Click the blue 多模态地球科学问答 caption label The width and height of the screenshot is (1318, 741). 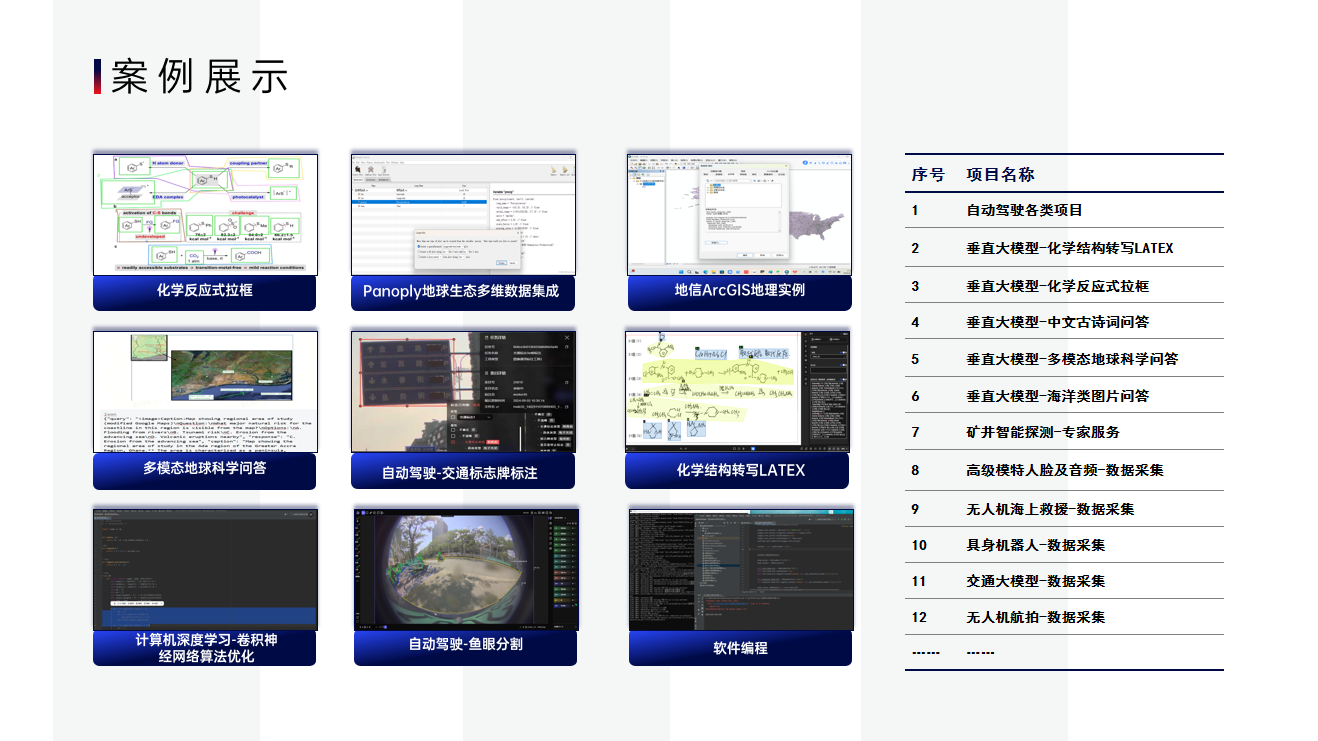(x=205, y=468)
